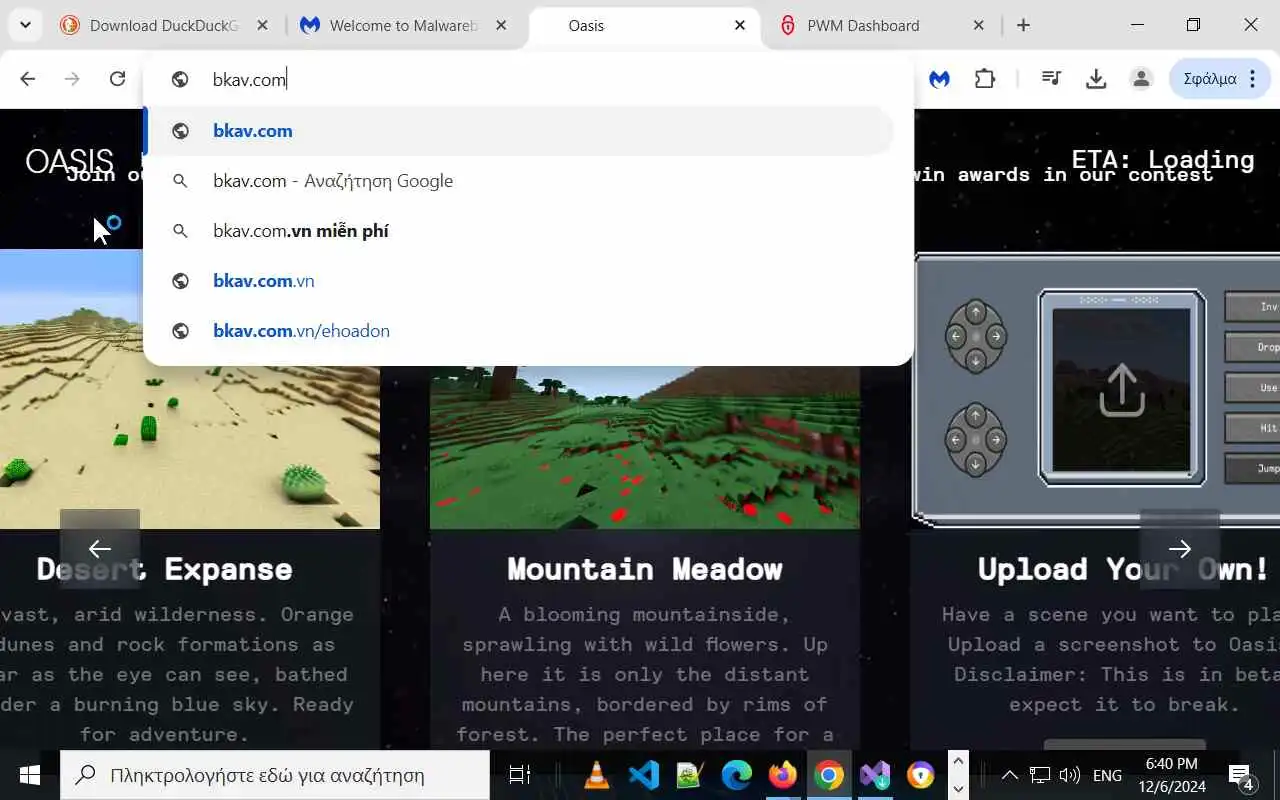Click the ETA: Loading text
This screenshot has height=800, width=1280.
pos(1162,159)
